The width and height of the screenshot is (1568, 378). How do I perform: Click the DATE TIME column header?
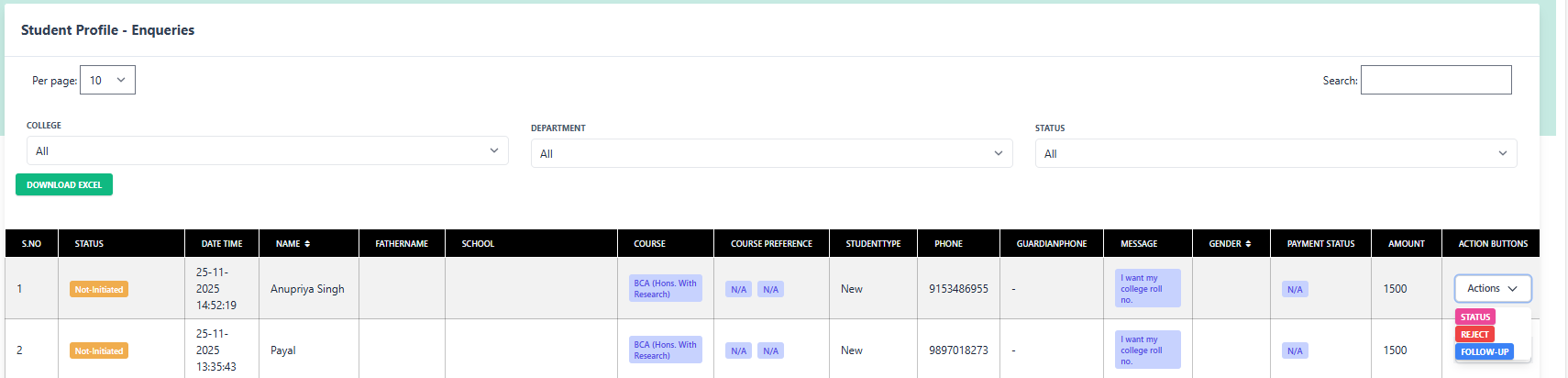[222, 243]
